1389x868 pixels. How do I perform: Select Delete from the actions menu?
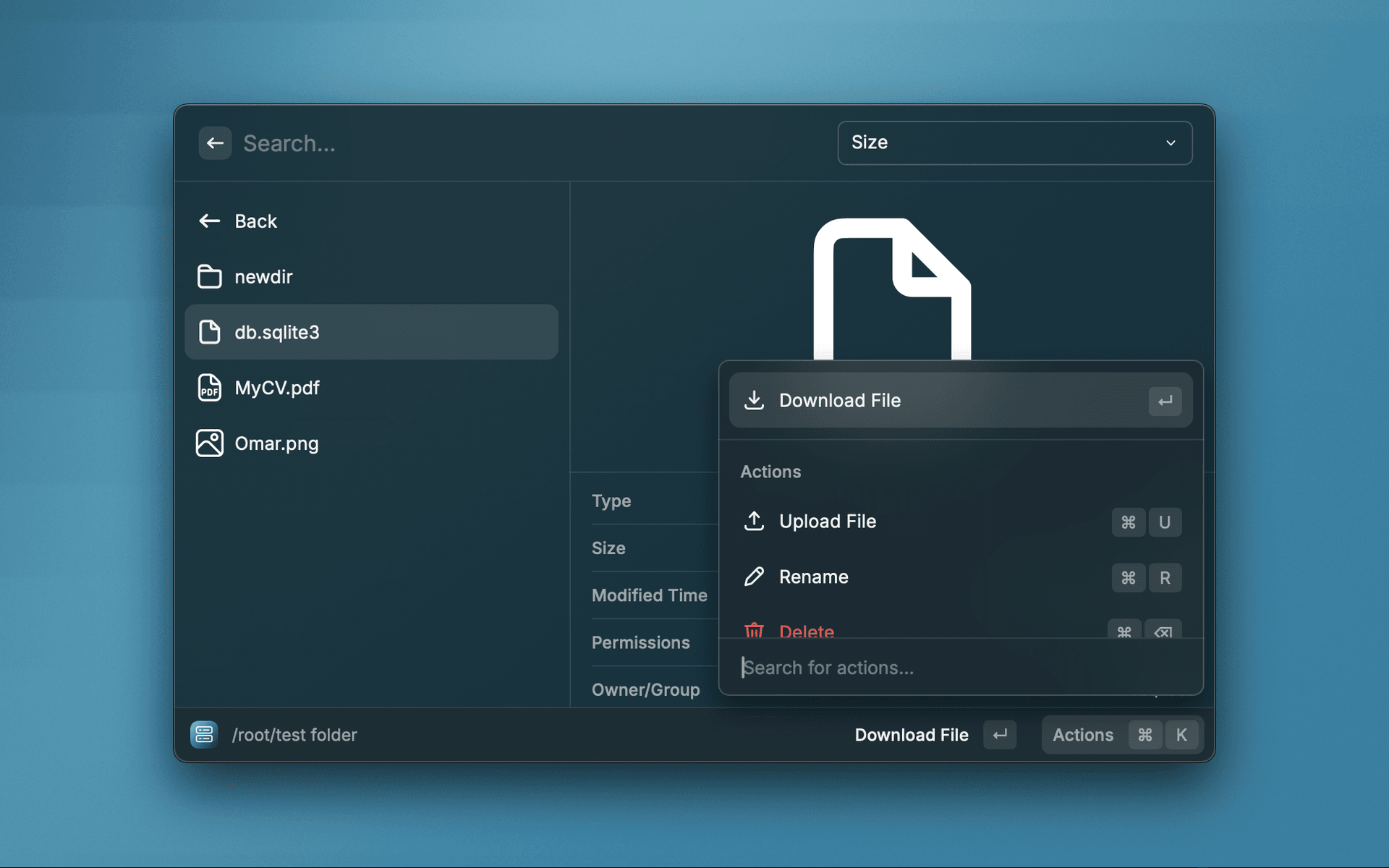tap(806, 630)
